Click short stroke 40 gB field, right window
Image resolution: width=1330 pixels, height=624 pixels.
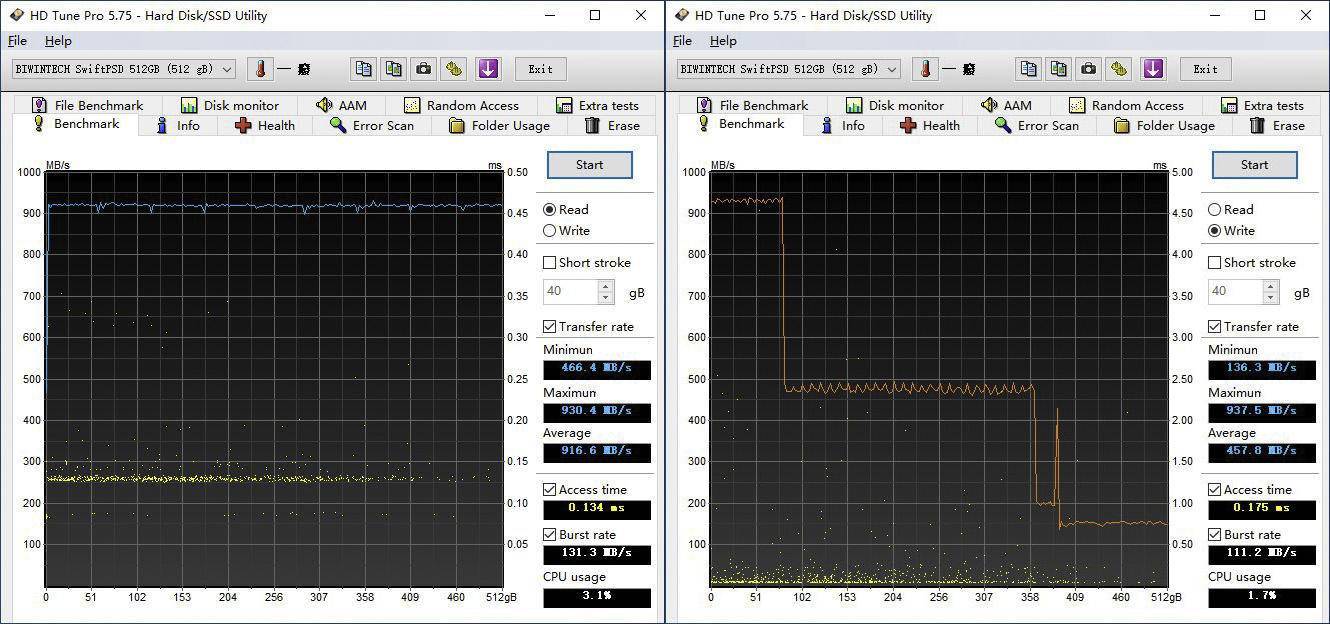click(x=1235, y=292)
